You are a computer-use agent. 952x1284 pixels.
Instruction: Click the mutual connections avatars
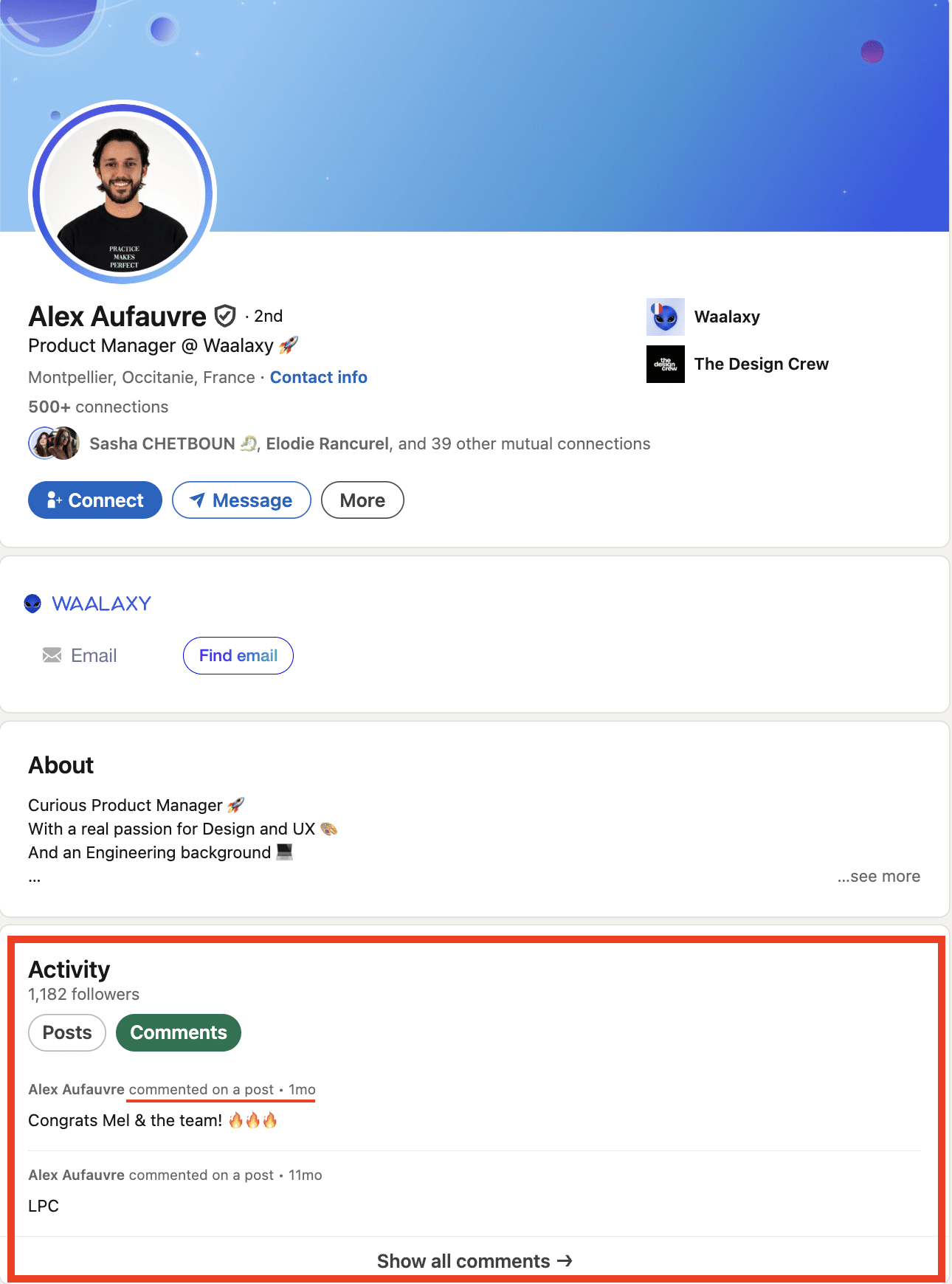point(53,443)
